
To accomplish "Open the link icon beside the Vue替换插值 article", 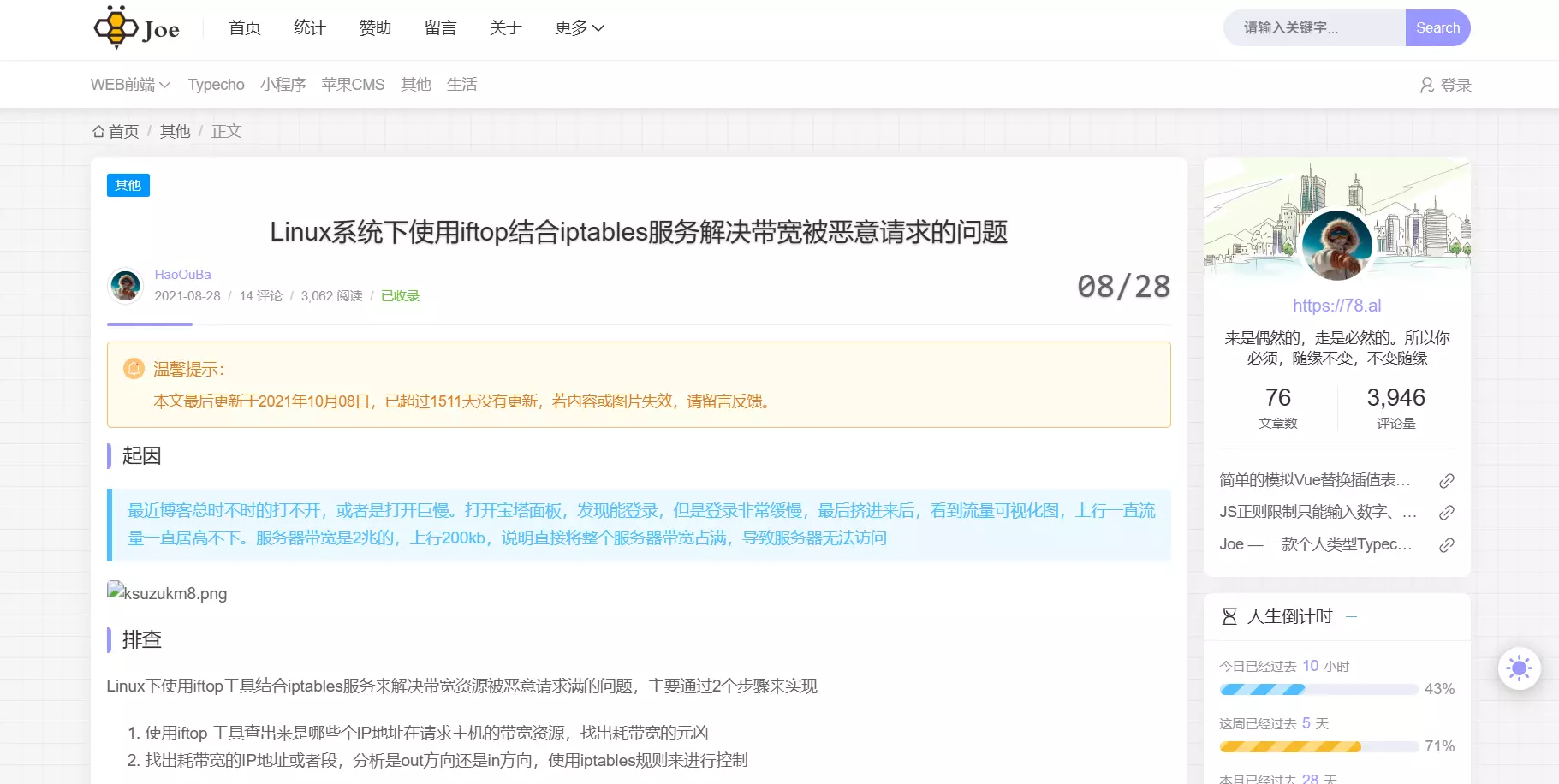I will coord(1448,480).
